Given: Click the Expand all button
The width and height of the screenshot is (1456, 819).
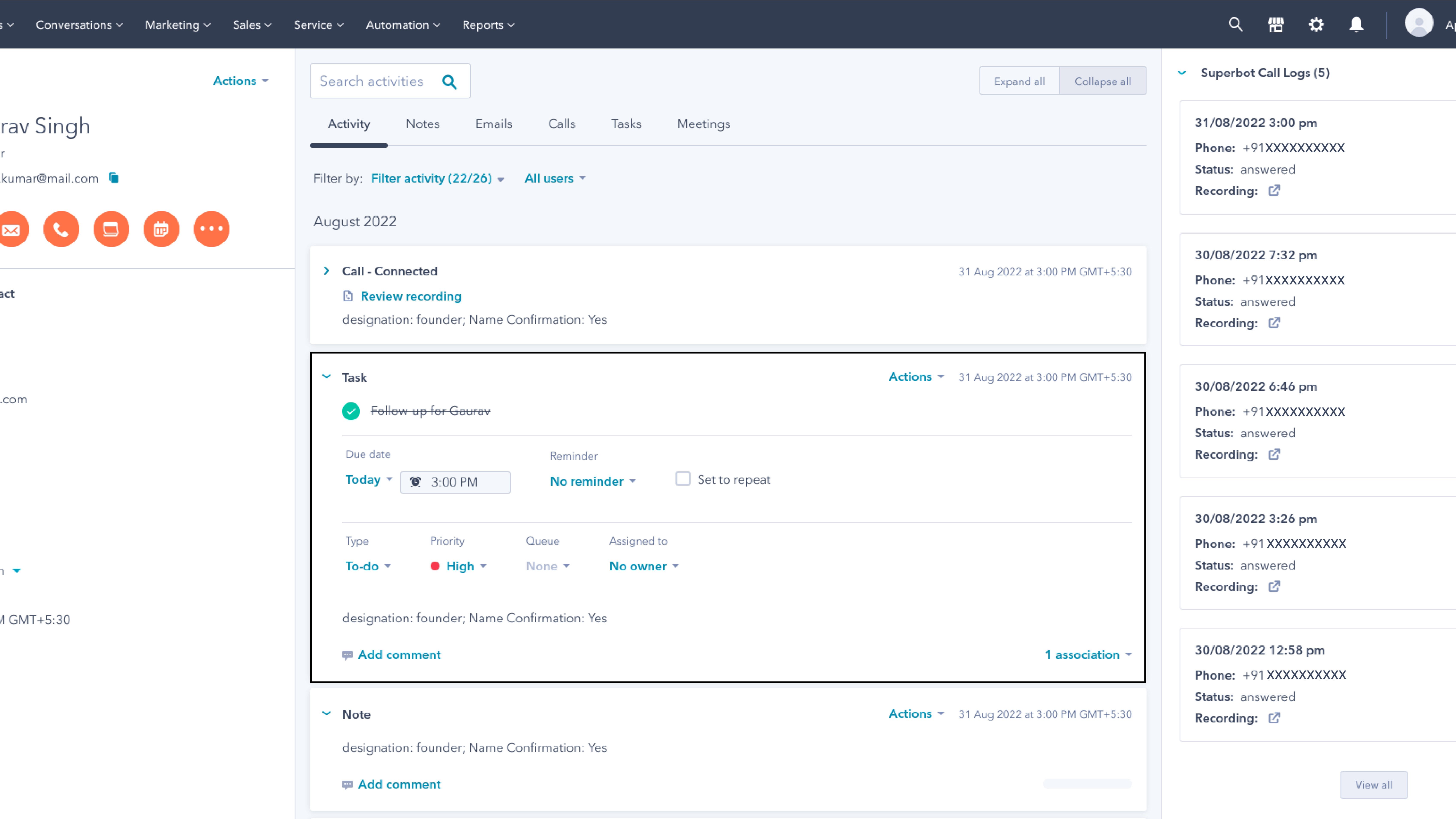Looking at the screenshot, I should (x=1019, y=81).
